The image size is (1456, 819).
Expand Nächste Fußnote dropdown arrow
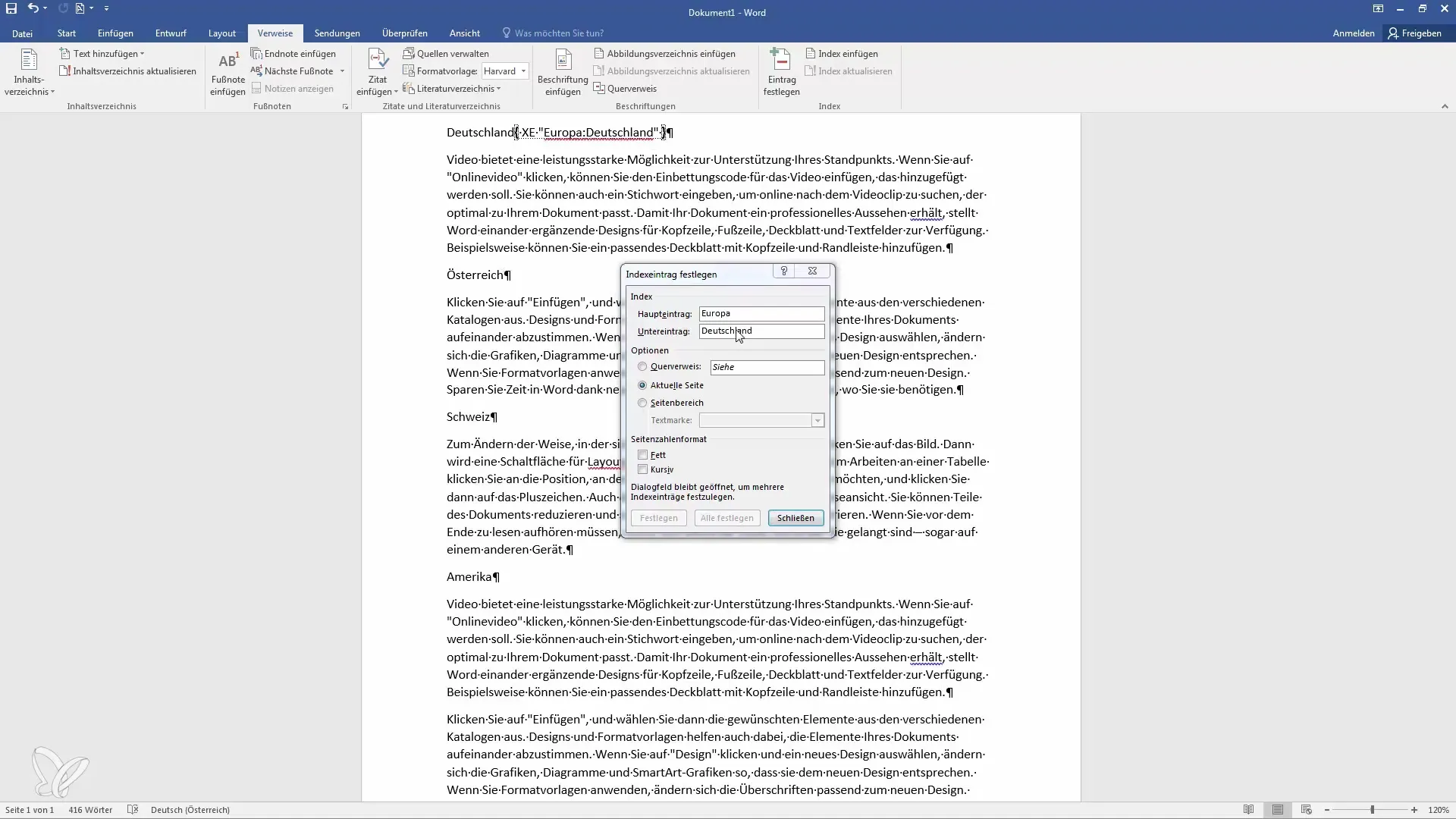click(x=342, y=71)
